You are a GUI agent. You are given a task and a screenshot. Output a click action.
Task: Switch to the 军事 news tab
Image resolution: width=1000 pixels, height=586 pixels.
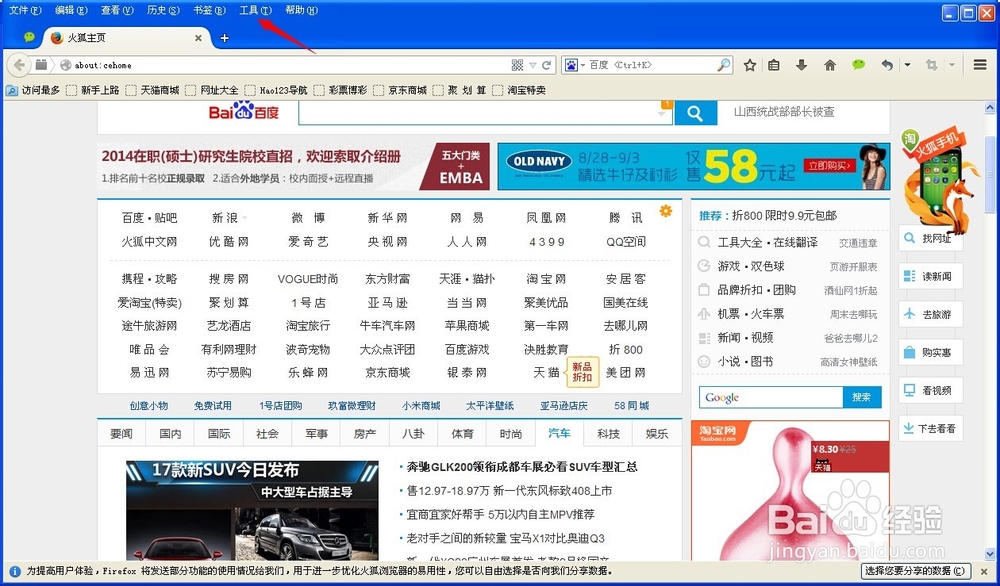click(316, 434)
